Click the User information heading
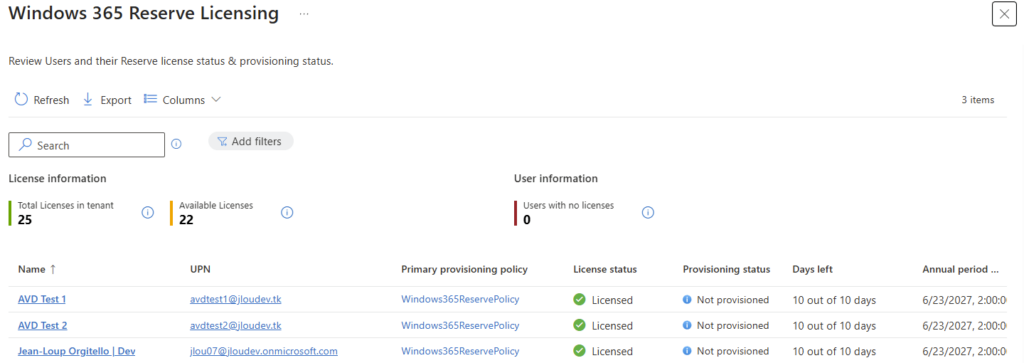The width and height of the screenshot is (1024, 363). (x=556, y=178)
